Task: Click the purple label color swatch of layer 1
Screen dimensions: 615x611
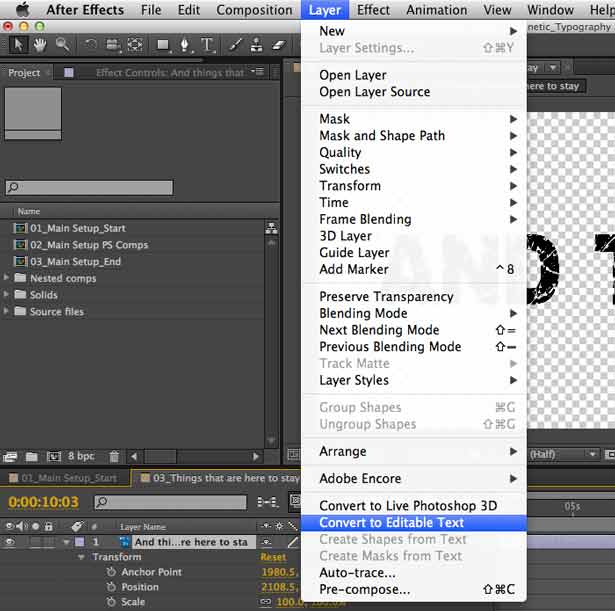Action: click(x=80, y=542)
